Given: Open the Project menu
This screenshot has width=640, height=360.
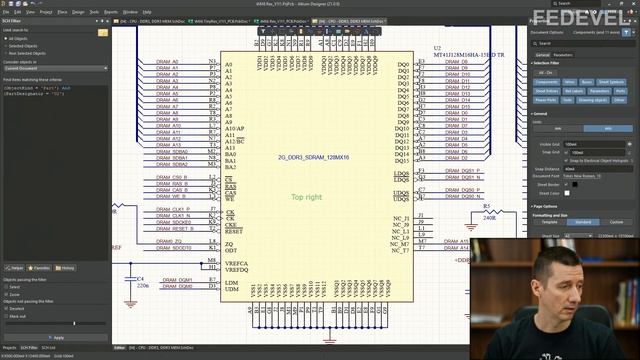Looking at the screenshot, I should tap(46, 12).
